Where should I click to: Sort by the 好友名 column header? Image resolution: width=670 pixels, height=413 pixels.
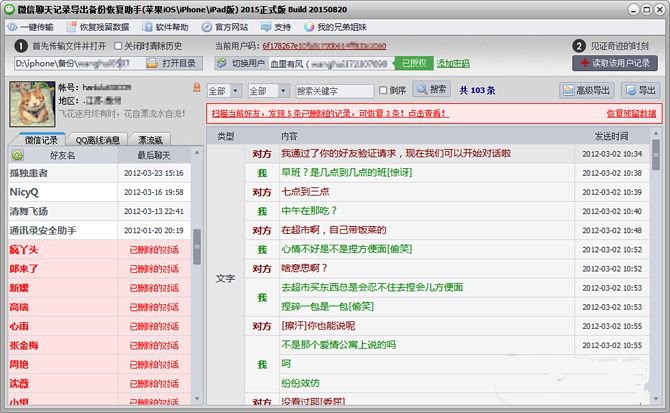[62, 155]
